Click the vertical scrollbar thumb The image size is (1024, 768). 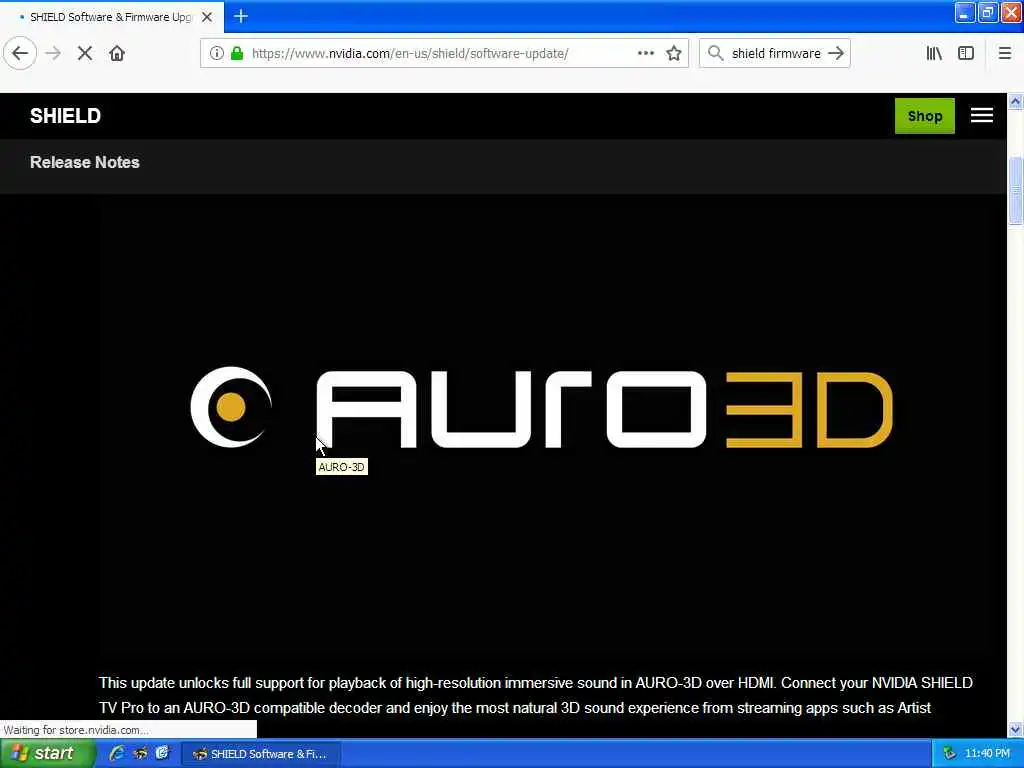tap(1016, 191)
